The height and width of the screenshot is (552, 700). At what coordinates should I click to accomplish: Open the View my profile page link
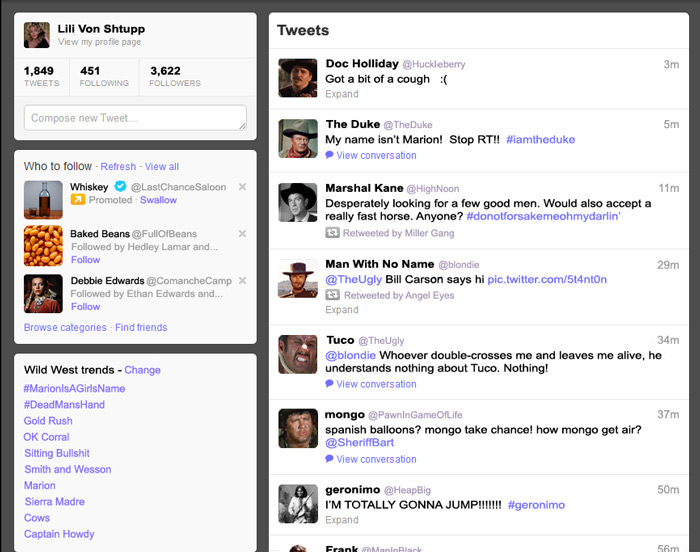99,42
